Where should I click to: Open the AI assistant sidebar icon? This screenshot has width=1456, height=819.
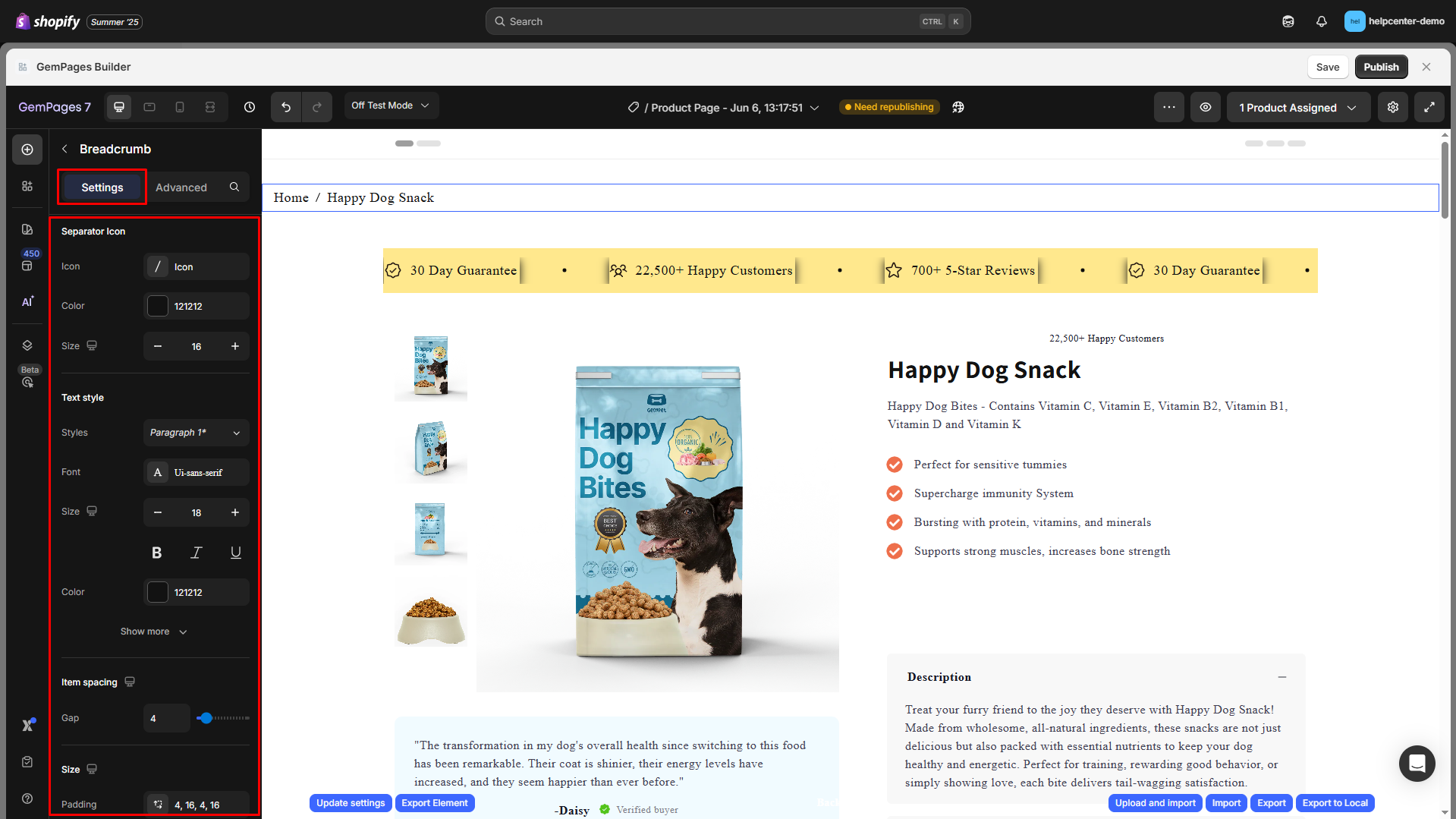(x=27, y=301)
